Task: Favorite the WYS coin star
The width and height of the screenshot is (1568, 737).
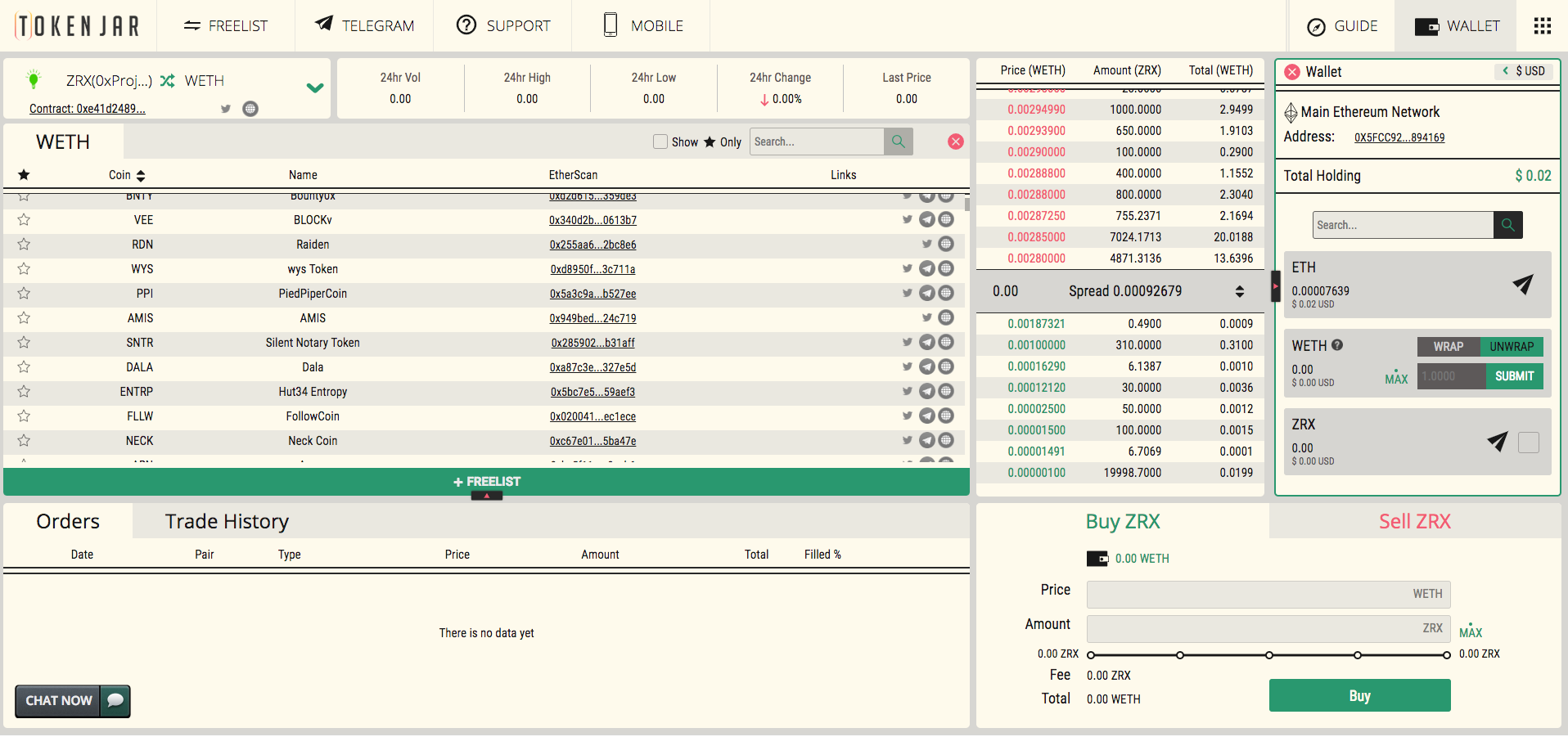Action: pyautogui.click(x=24, y=268)
